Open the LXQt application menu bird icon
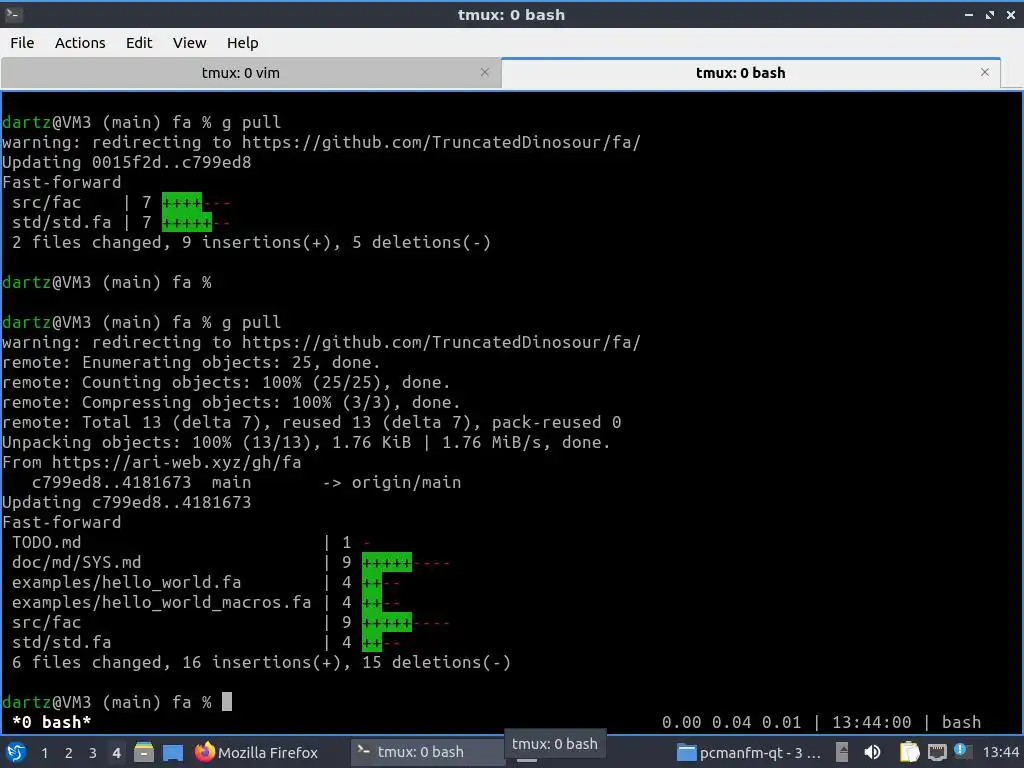Screen dimensions: 1024x768 click(x=16, y=752)
